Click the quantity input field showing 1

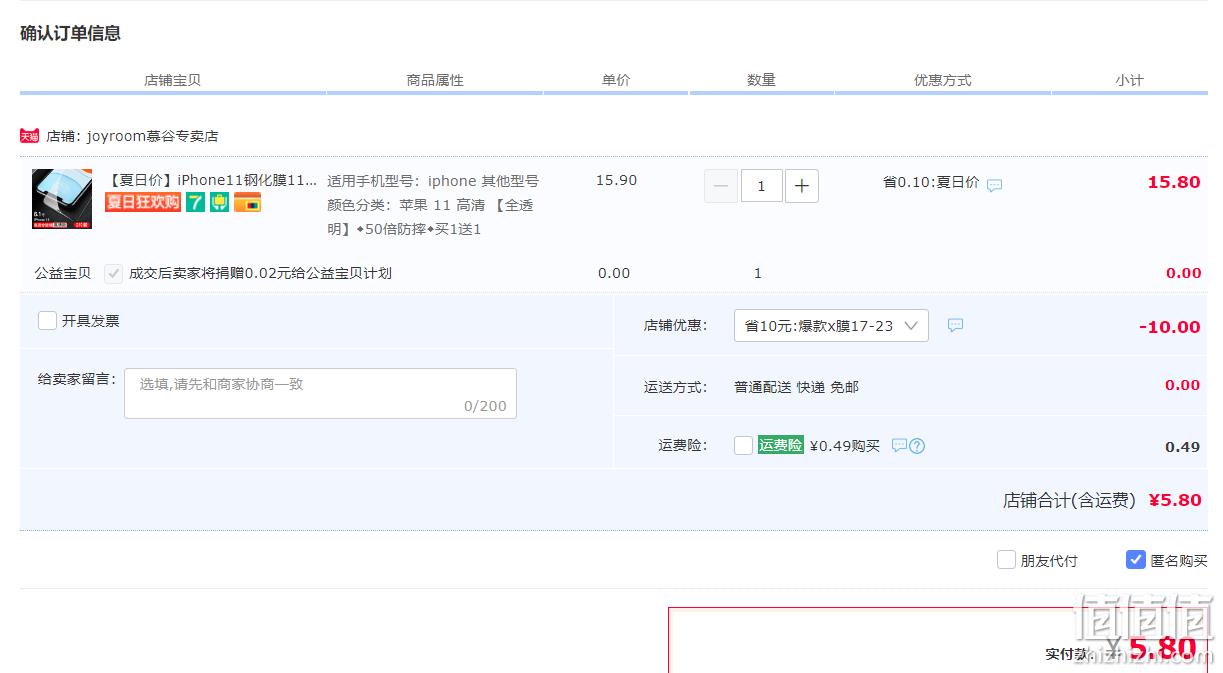coord(761,186)
